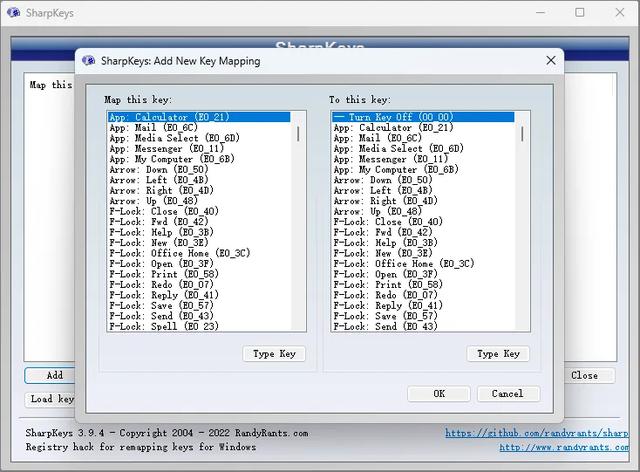Image resolution: width=640 pixels, height=472 pixels.
Task: Select F-Lock: Fwd in To this key list
Action: tap(423, 232)
